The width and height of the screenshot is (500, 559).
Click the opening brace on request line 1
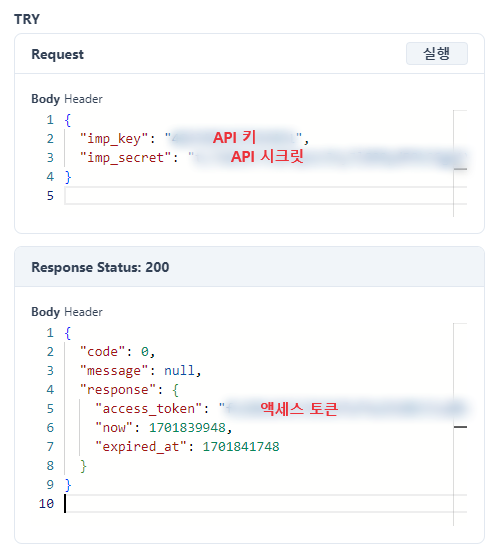pos(68,119)
